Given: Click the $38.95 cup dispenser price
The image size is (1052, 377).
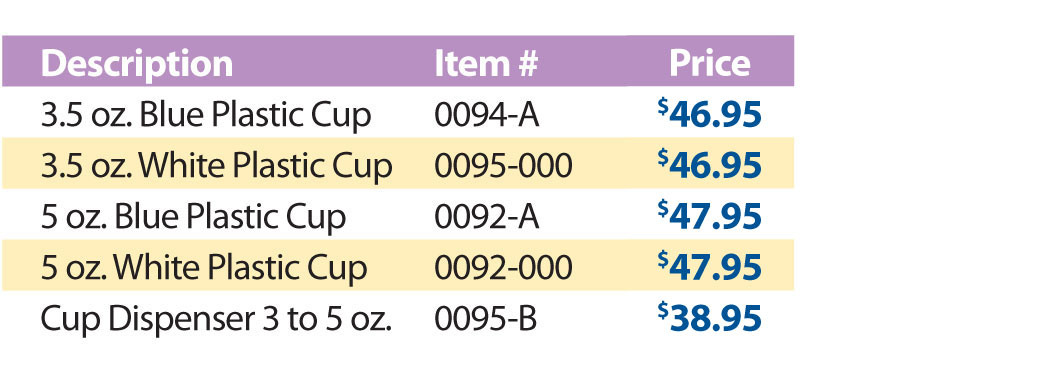Looking at the screenshot, I should [710, 318].
